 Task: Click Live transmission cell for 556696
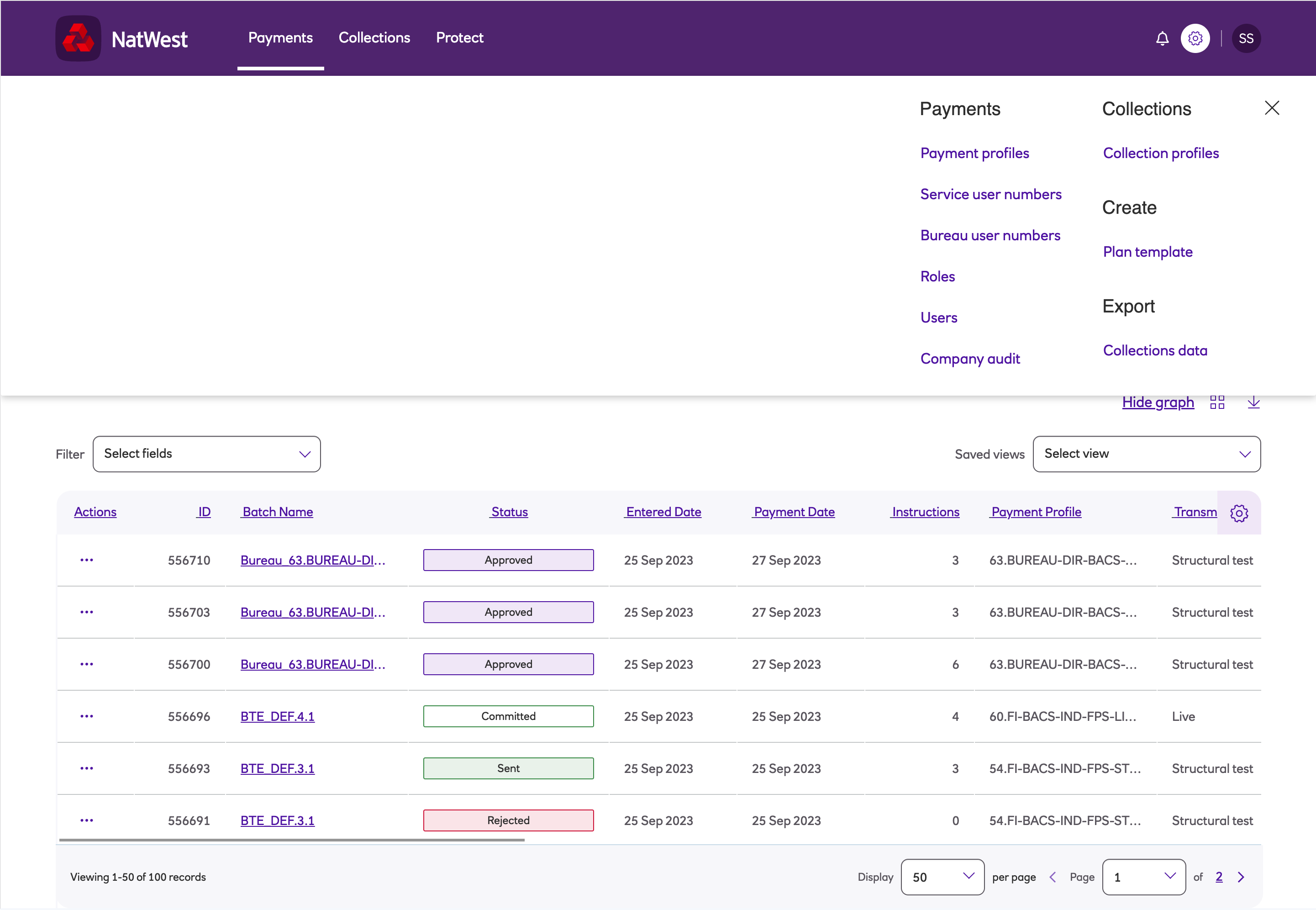[1183, 716]
